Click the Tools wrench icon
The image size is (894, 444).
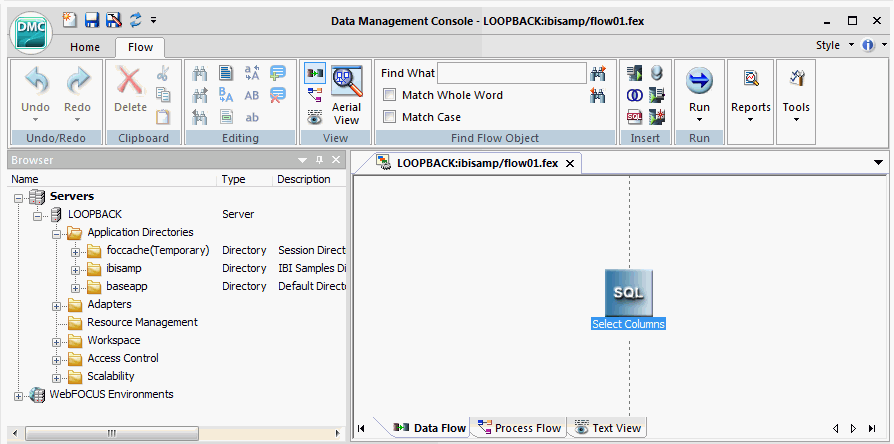(x=797, y=78)
